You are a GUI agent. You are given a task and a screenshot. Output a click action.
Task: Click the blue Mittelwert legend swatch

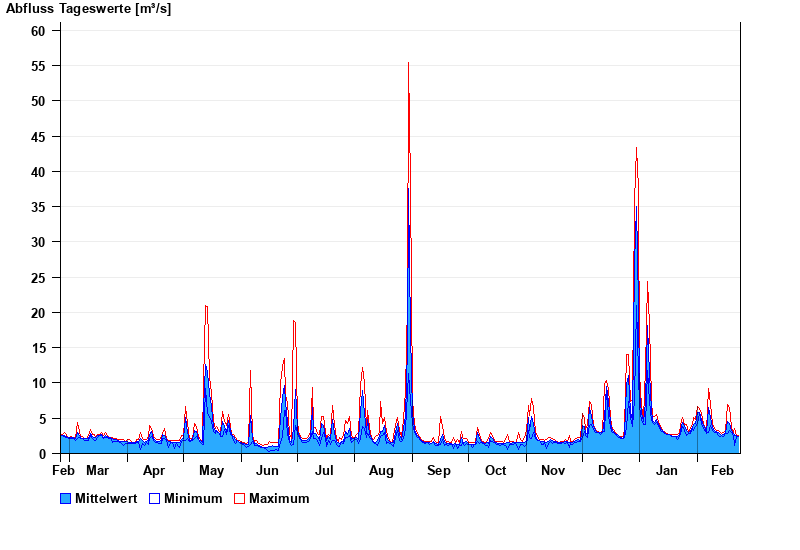click(x=66, y=498)
